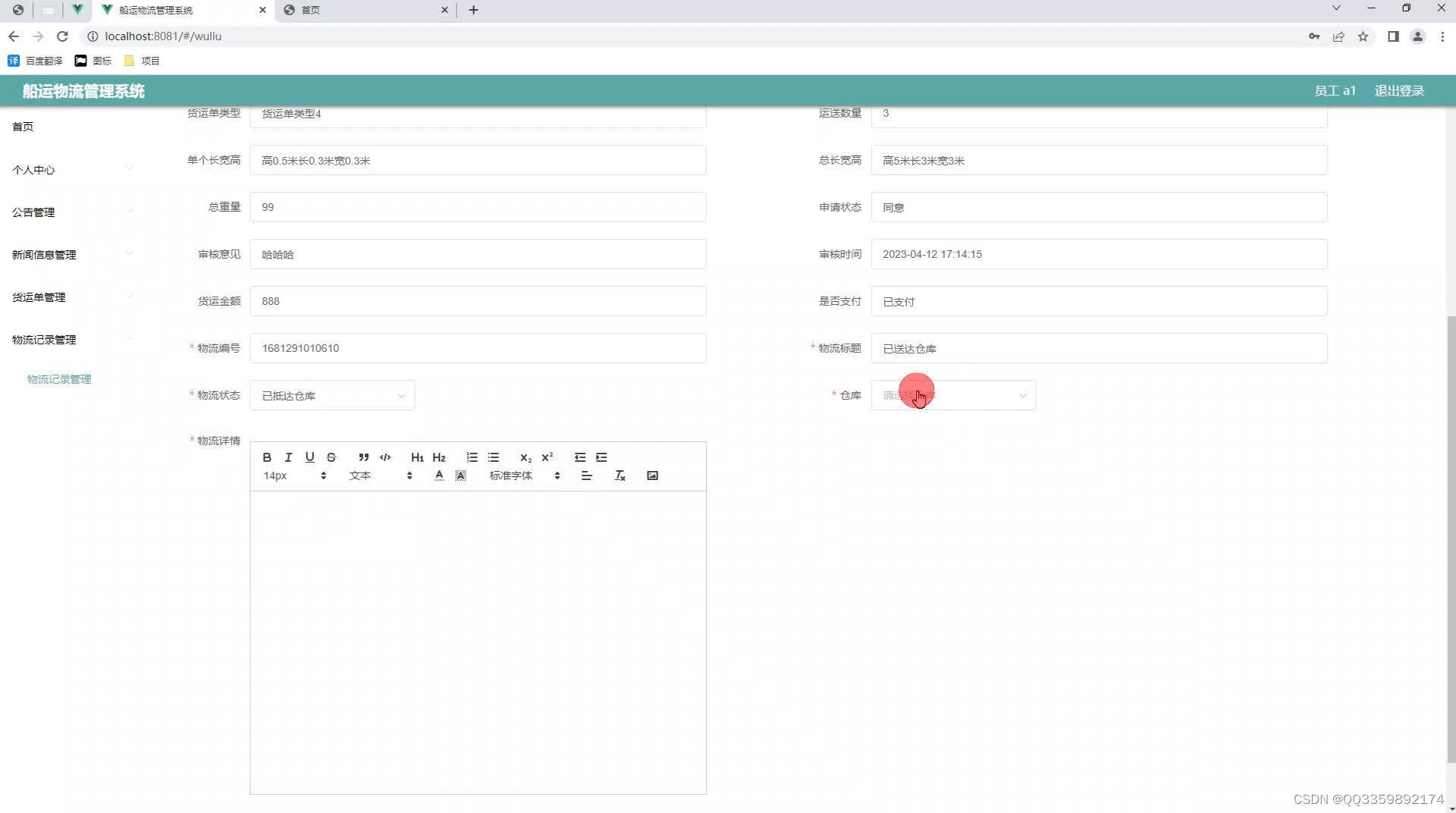Apply superscript formatting
The width and height of the screenshot is (1456, 813).
pos(548,457)
